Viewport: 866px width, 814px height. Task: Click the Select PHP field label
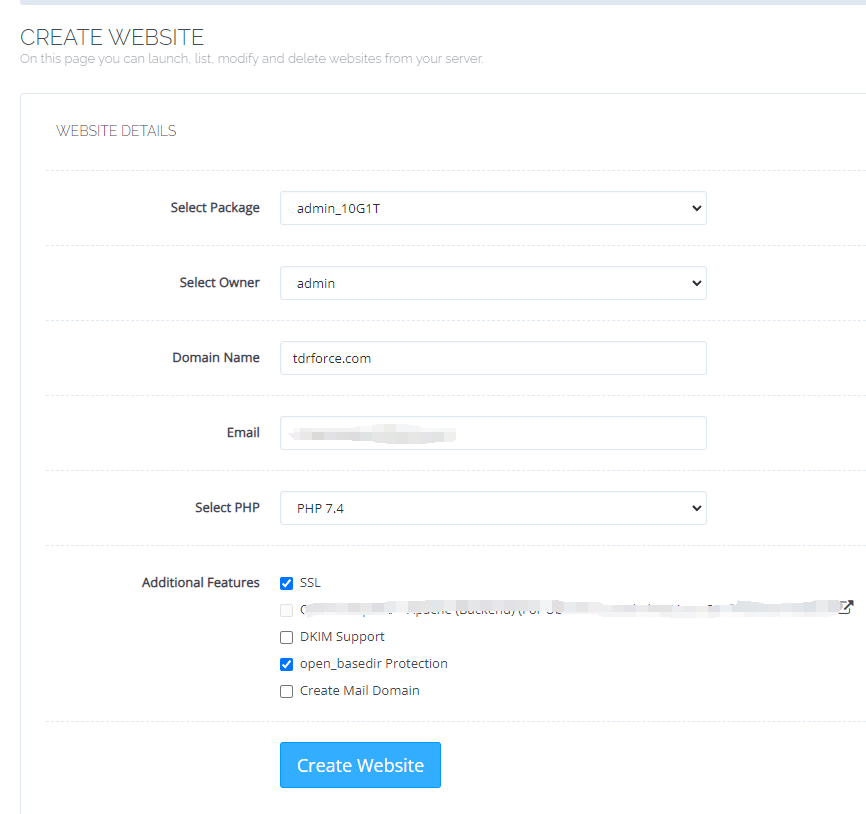227,508
